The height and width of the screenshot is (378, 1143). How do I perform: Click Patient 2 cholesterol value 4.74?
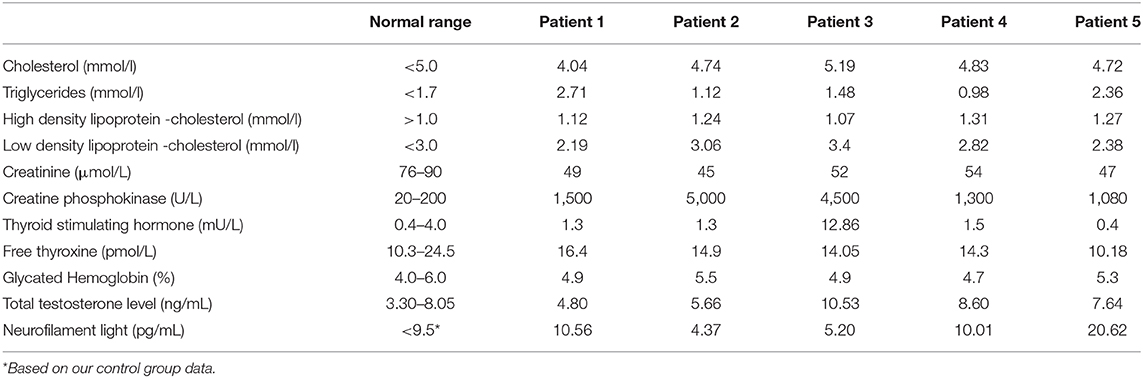click(706, 66)
